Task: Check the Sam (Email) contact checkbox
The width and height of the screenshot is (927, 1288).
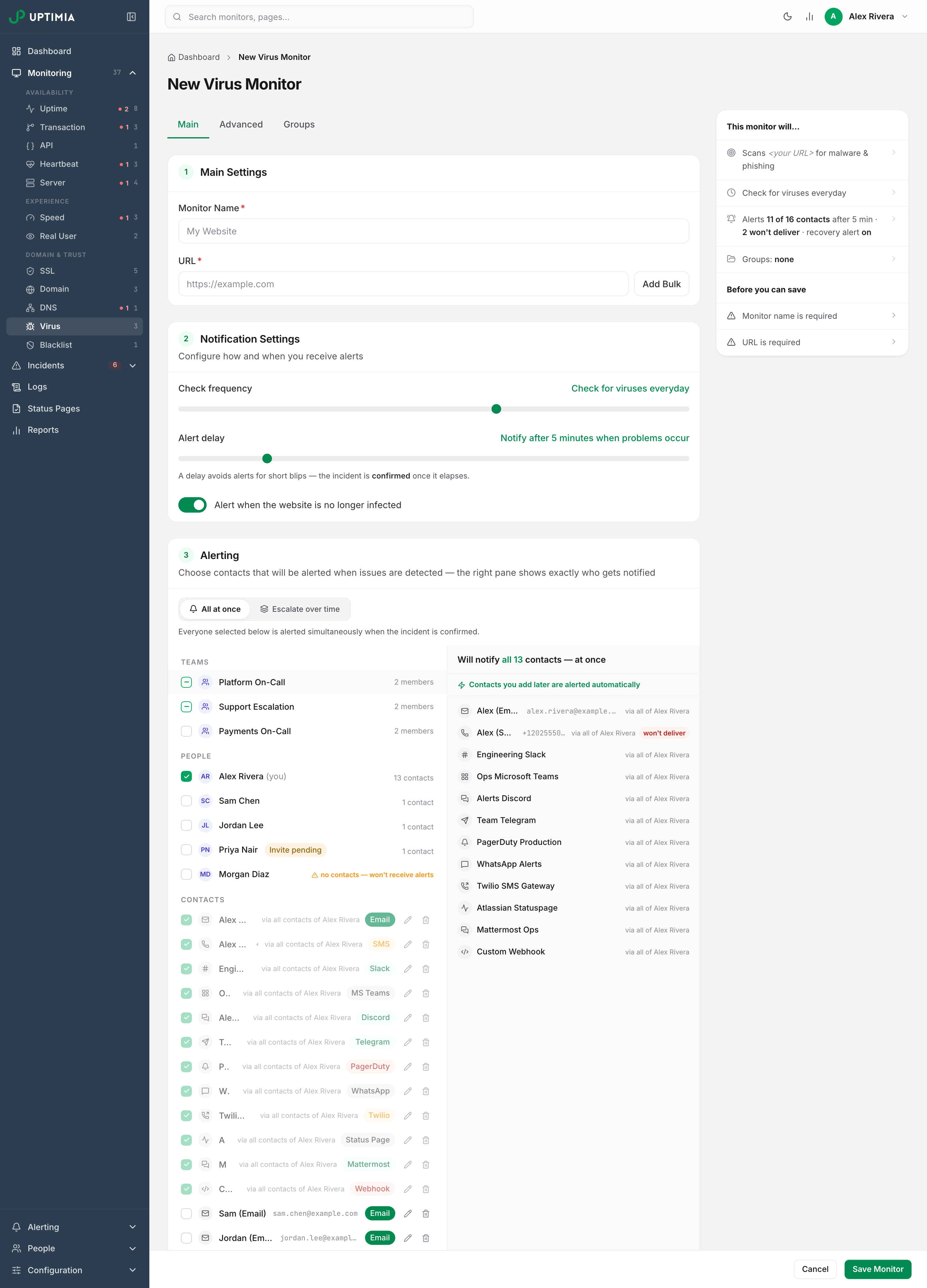Action: click(186, 1214)
